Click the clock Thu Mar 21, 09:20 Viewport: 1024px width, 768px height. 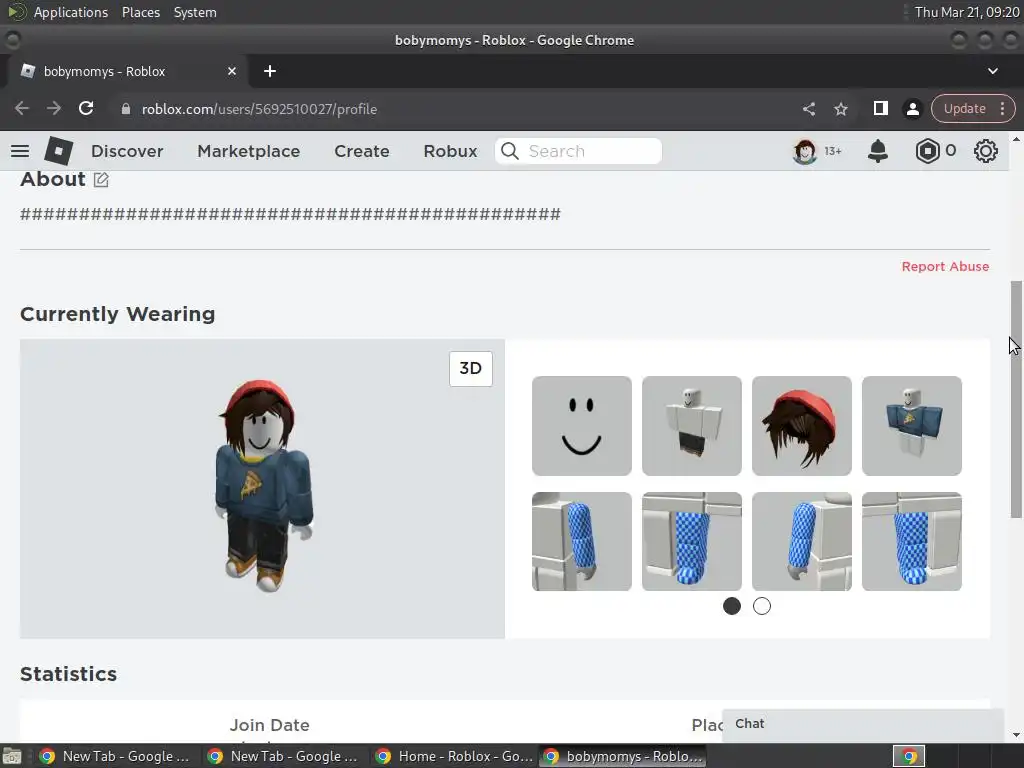pyautogui.click(x=967, y=12)
